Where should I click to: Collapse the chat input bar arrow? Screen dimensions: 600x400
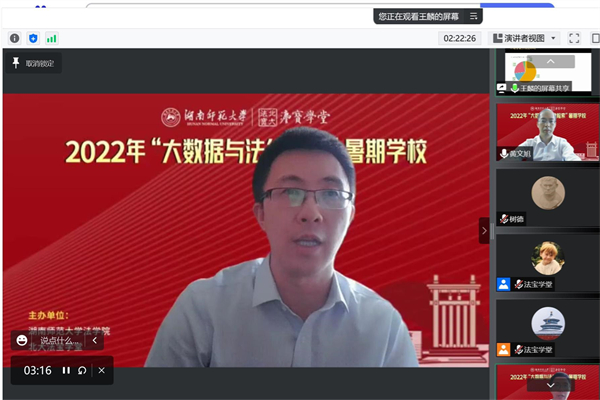(95, 340)
